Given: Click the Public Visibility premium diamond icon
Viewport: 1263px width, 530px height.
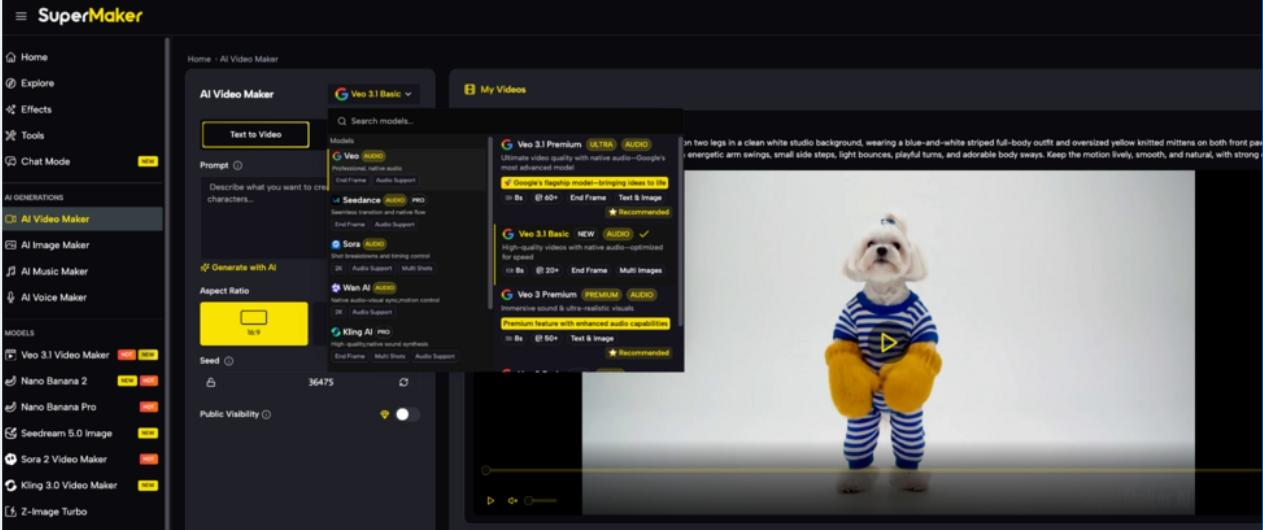Looking at the screenshot, I should point(383,414).
